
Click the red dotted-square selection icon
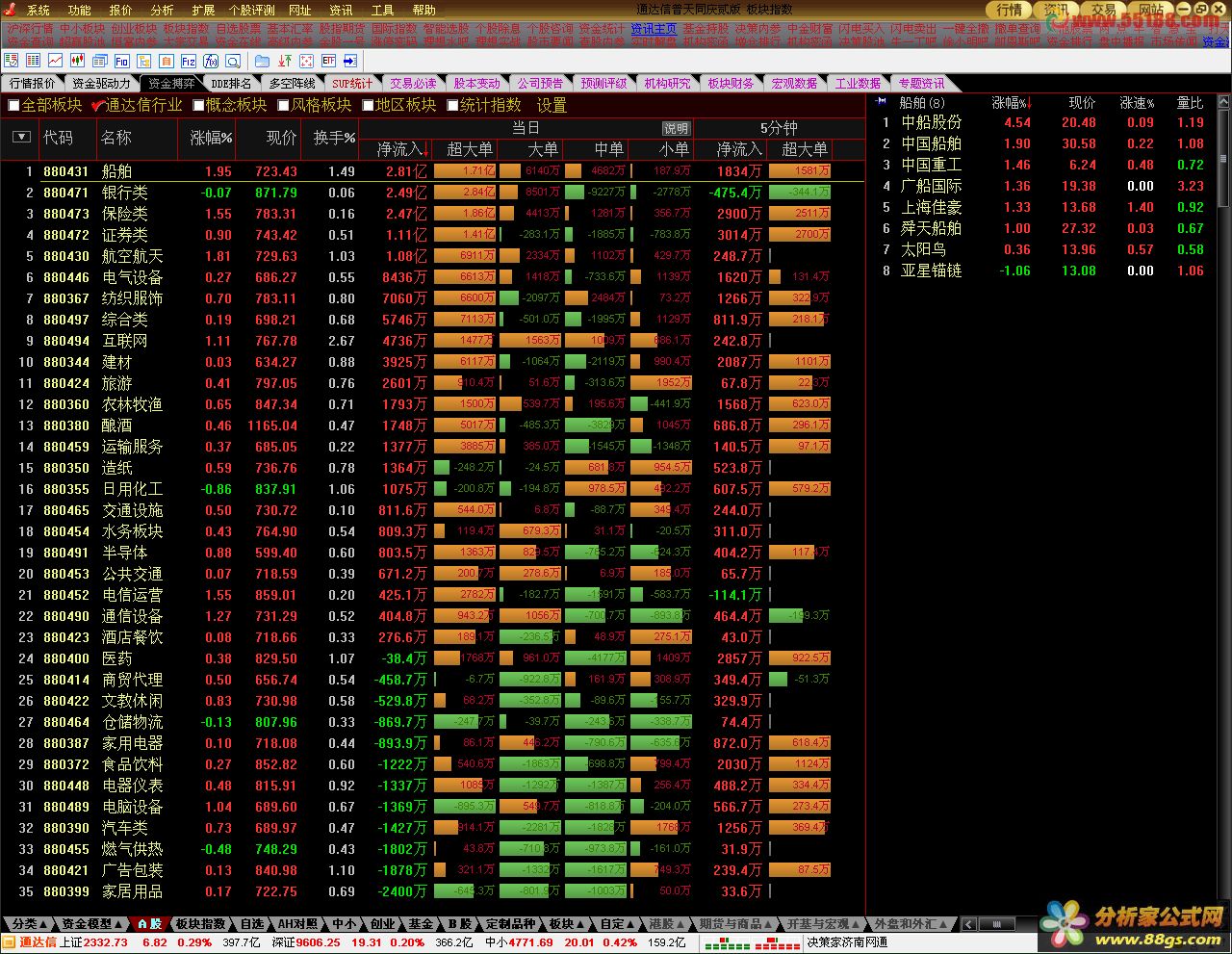click(x=306, y=60)
